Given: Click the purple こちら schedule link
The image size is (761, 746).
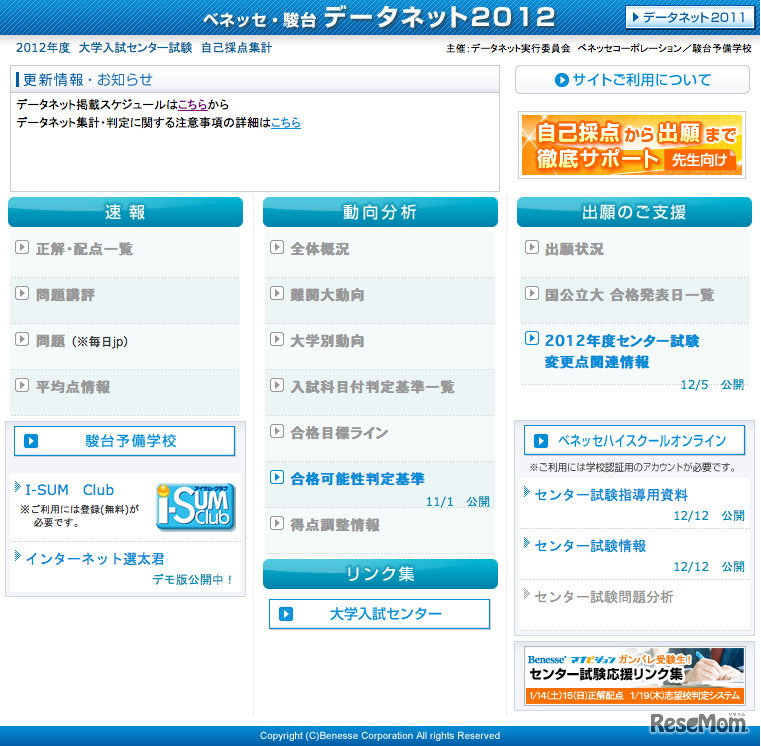Looking at the screenshot, I should pyautogui.click(x=192, y=104).
